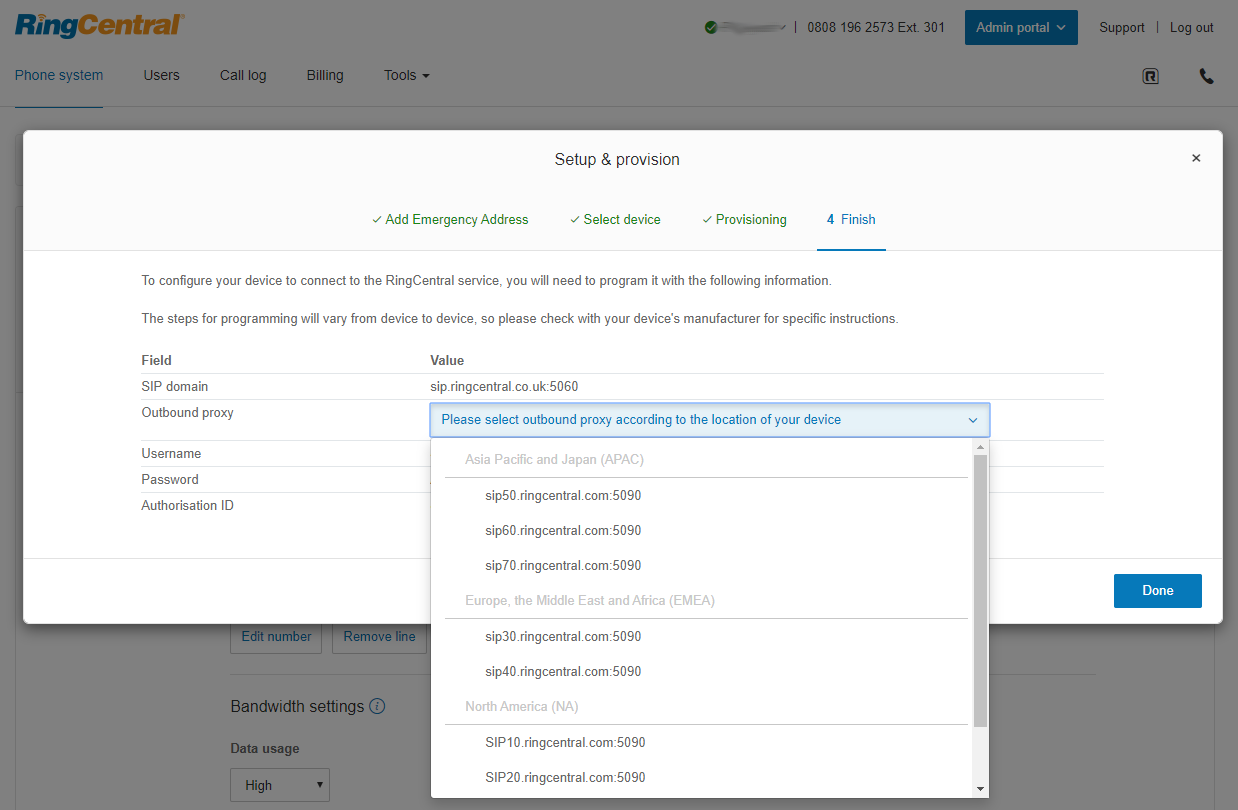The image size is (1238, 810).
Task: Click the info icon beside Bandwidth settings
Action: (377, 706)
